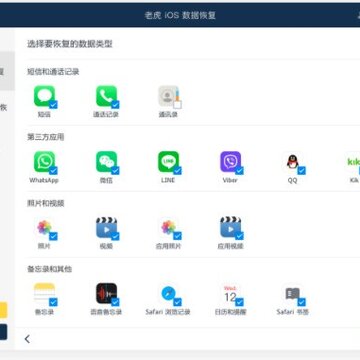This screenshot has height=360, width=360.
Task: Uncheck the 通话记录 checkbox
Action: click(115, 105)
